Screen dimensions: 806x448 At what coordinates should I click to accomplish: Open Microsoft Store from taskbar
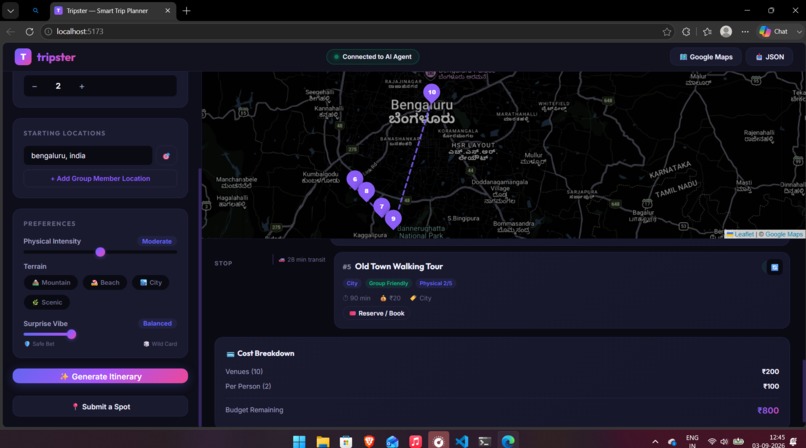(345, 441)
